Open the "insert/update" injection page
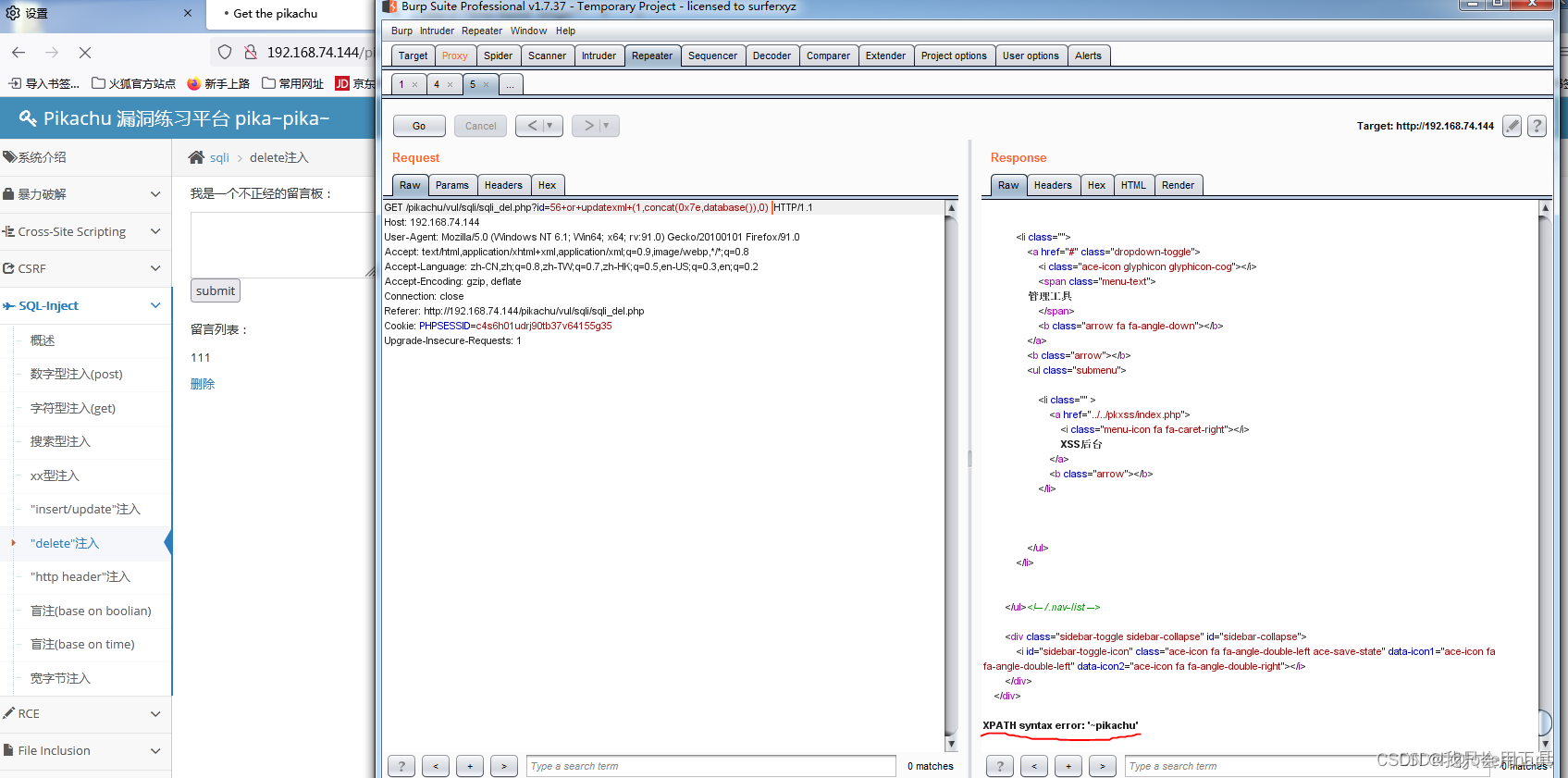This screenshot has width=1568, height=778. click(x=85, y=509)
